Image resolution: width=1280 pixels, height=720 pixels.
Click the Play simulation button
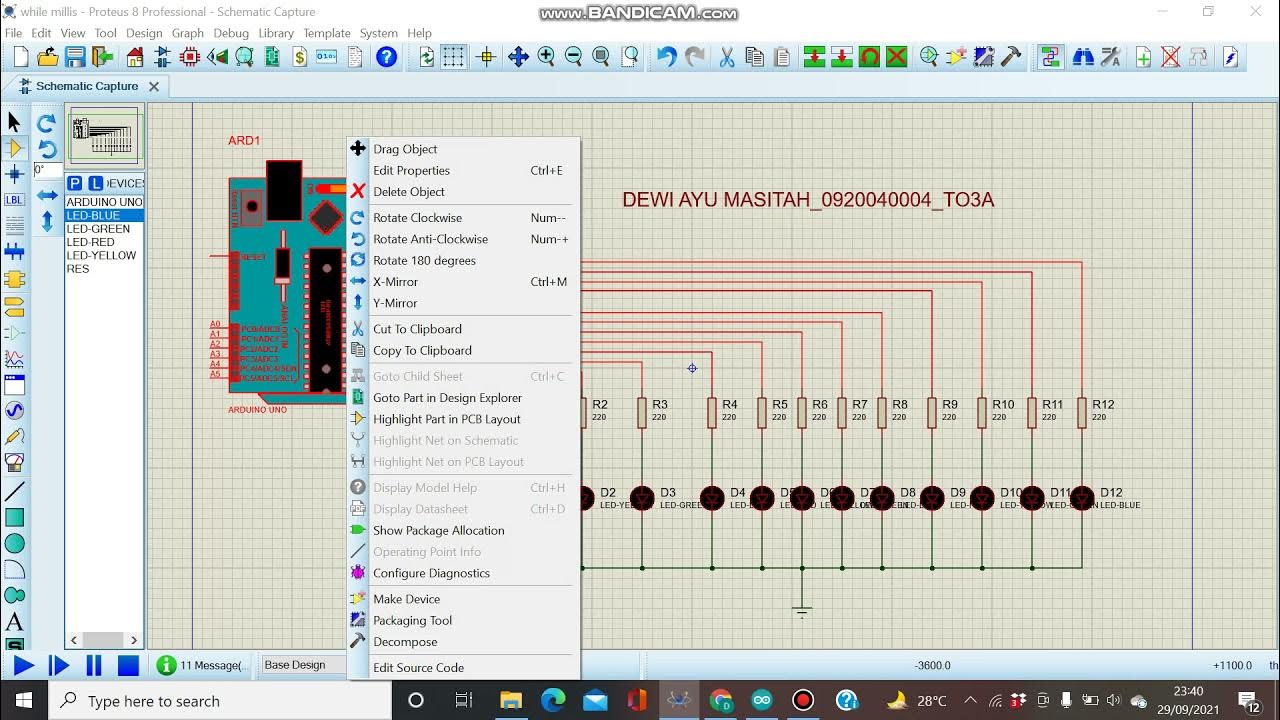[x=24, y=665]
